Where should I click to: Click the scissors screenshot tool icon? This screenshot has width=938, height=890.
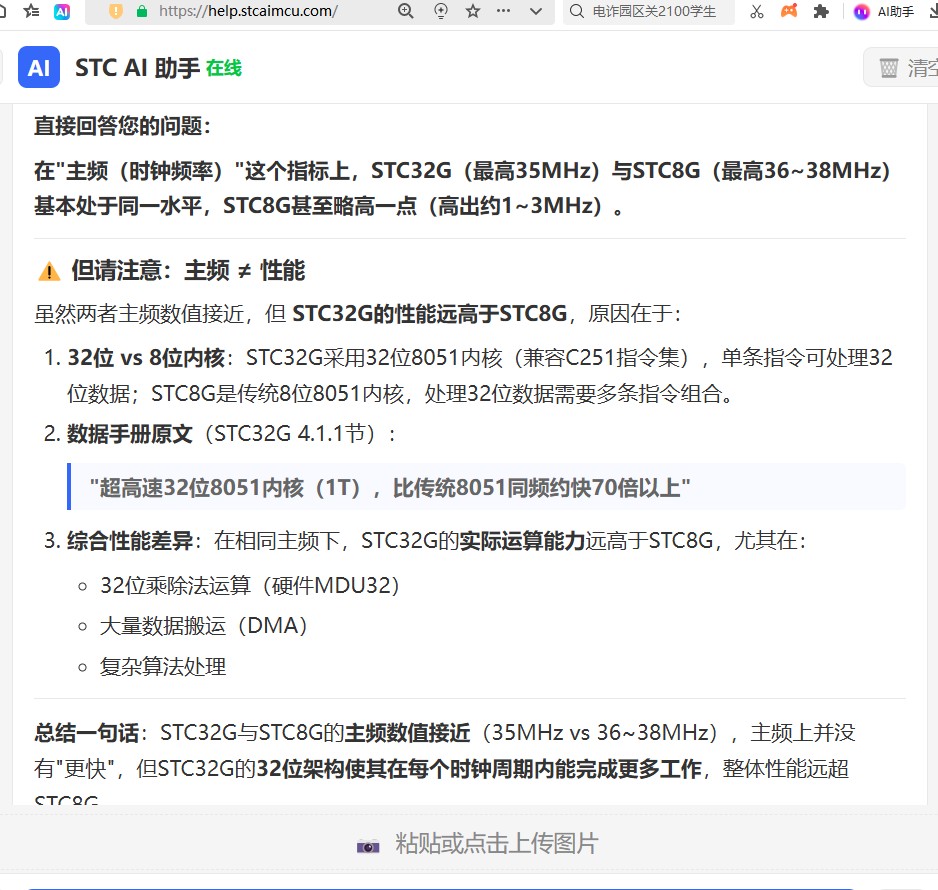coord(757,11)
